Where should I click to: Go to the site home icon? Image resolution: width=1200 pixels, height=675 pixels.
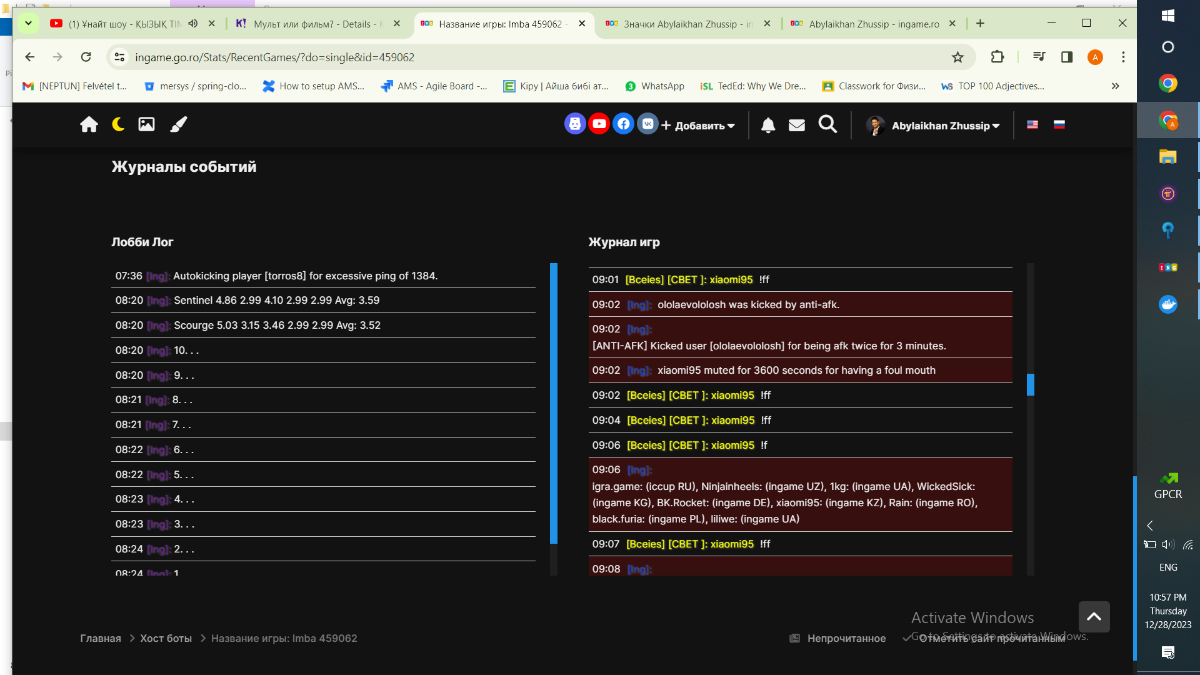pyautogui.click(x=89, y=125)
